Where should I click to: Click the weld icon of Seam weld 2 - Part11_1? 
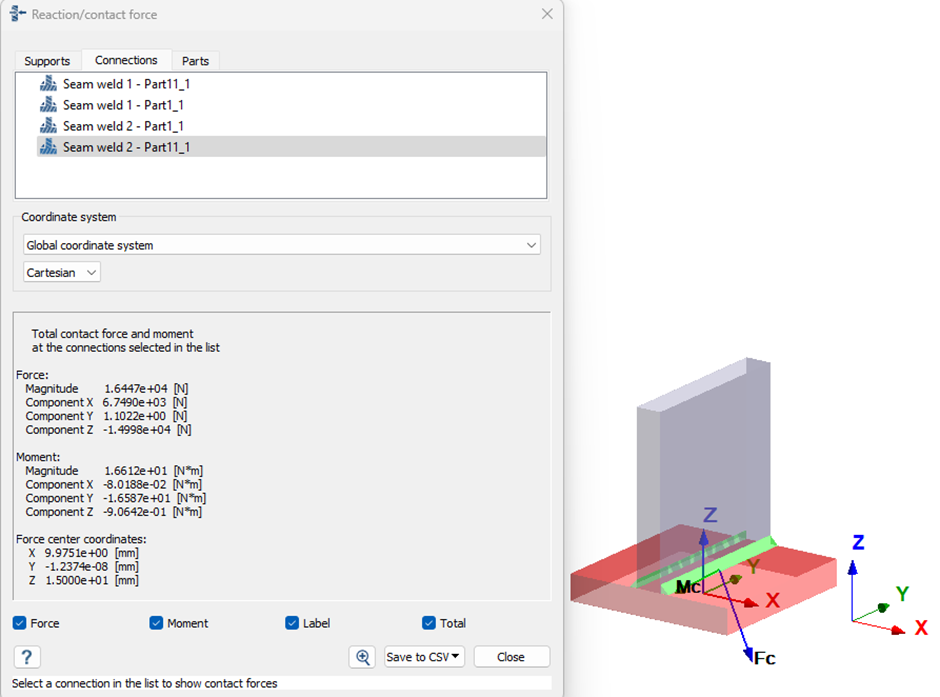coord(48,147)
